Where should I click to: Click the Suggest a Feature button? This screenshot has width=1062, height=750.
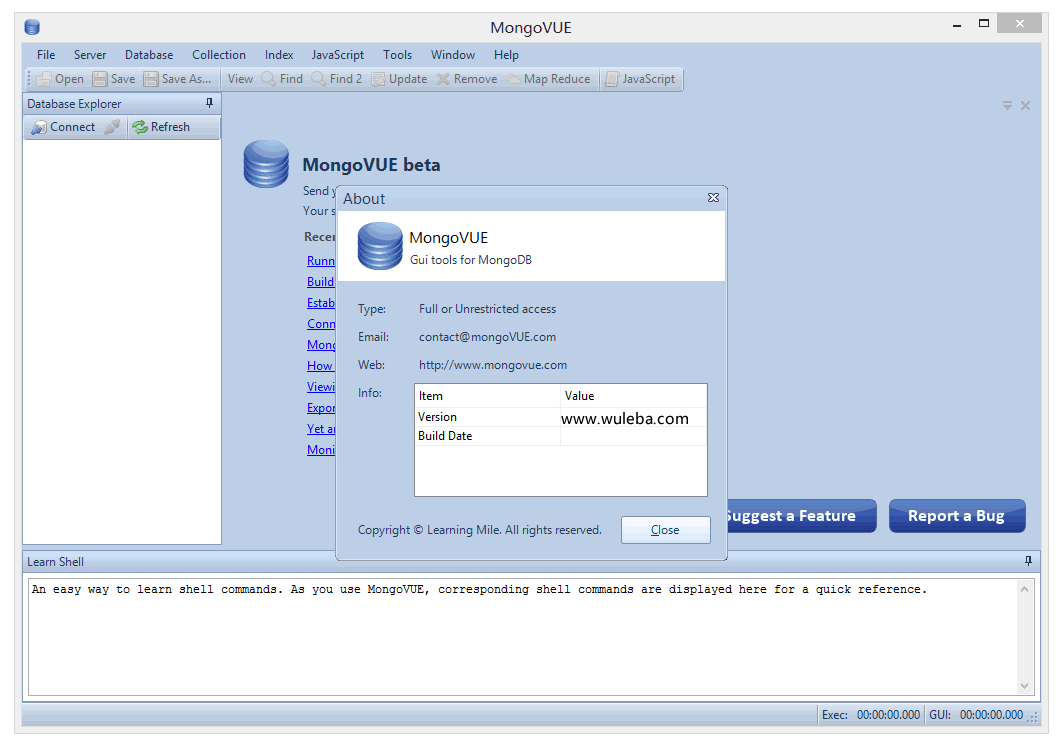tap(801, 516)
